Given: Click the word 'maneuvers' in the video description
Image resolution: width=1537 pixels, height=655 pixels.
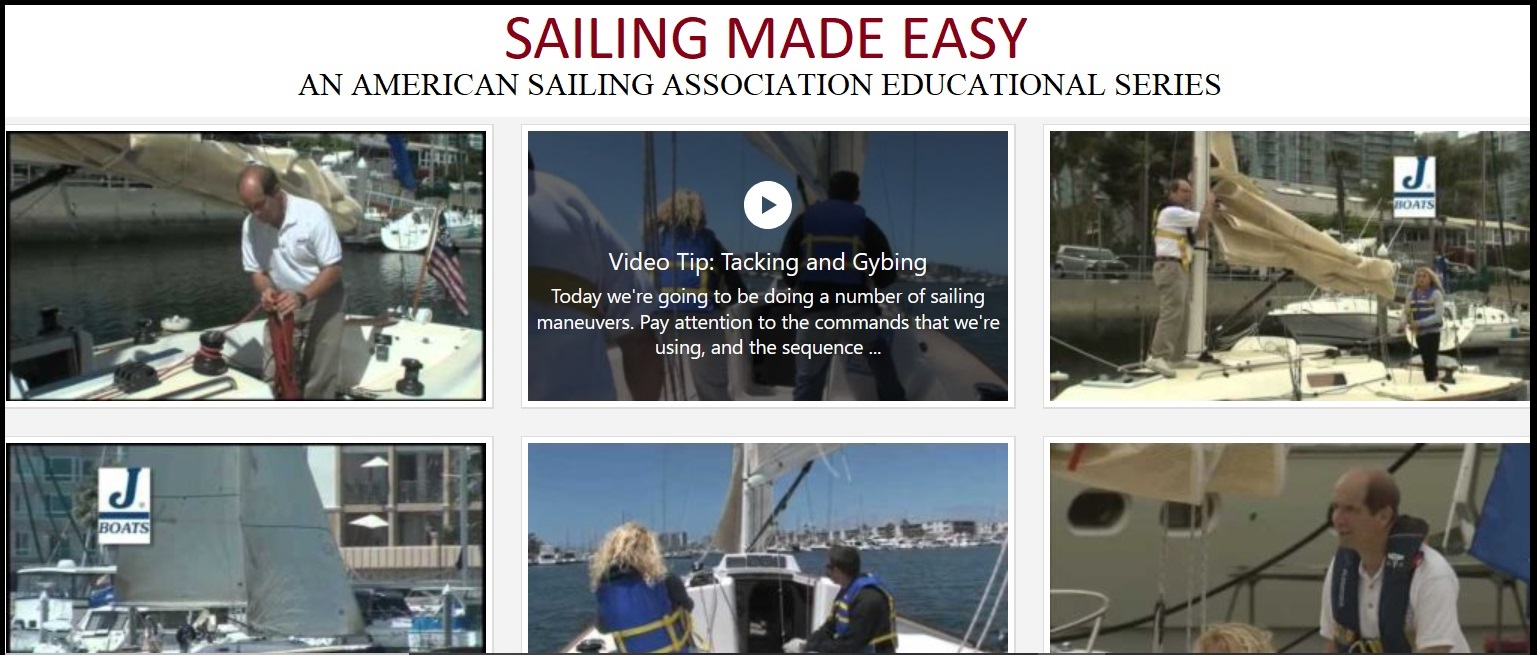Looking at the screenshot, I should [579, 322].
